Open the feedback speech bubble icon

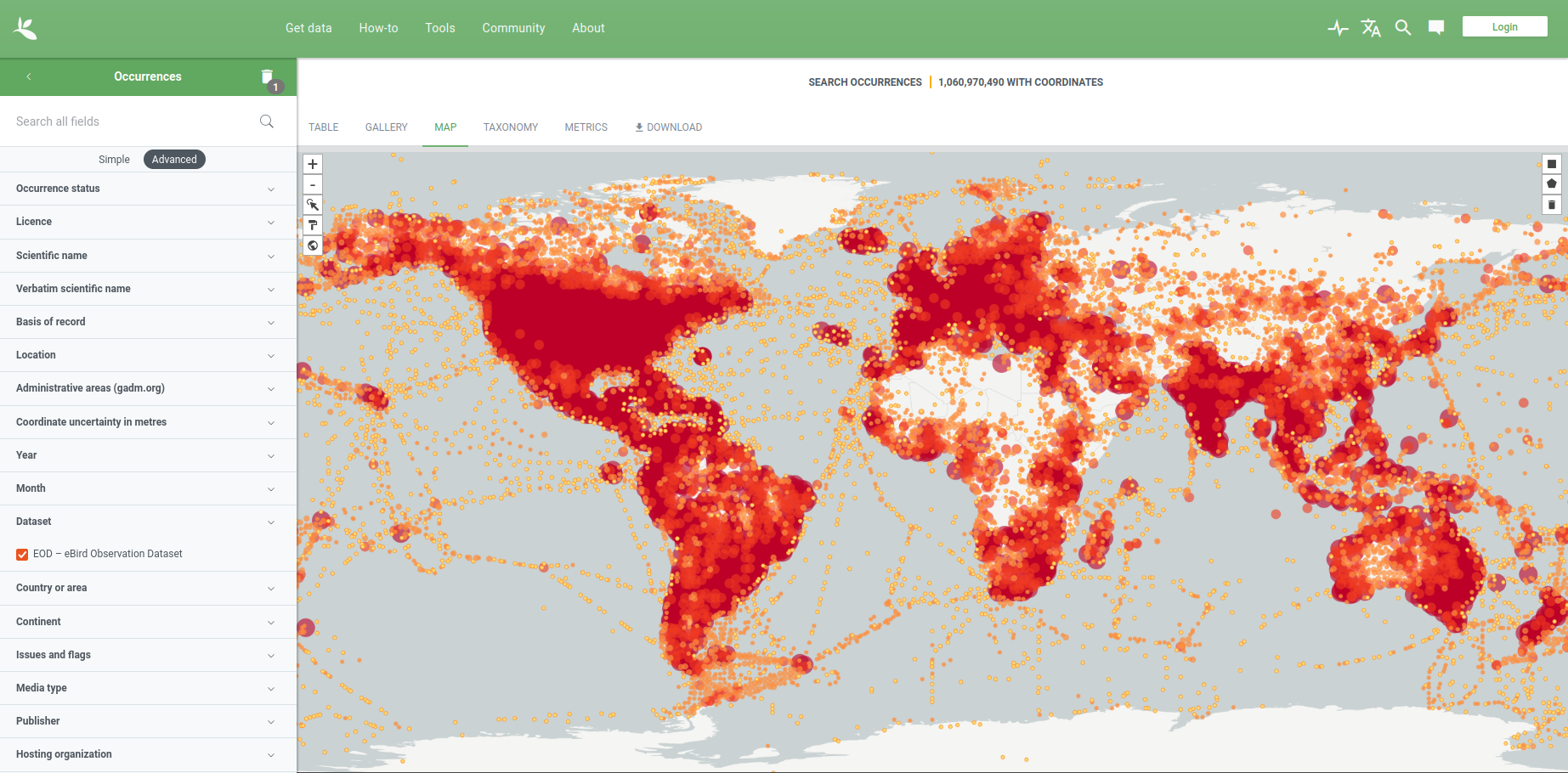click(1436, 28)
